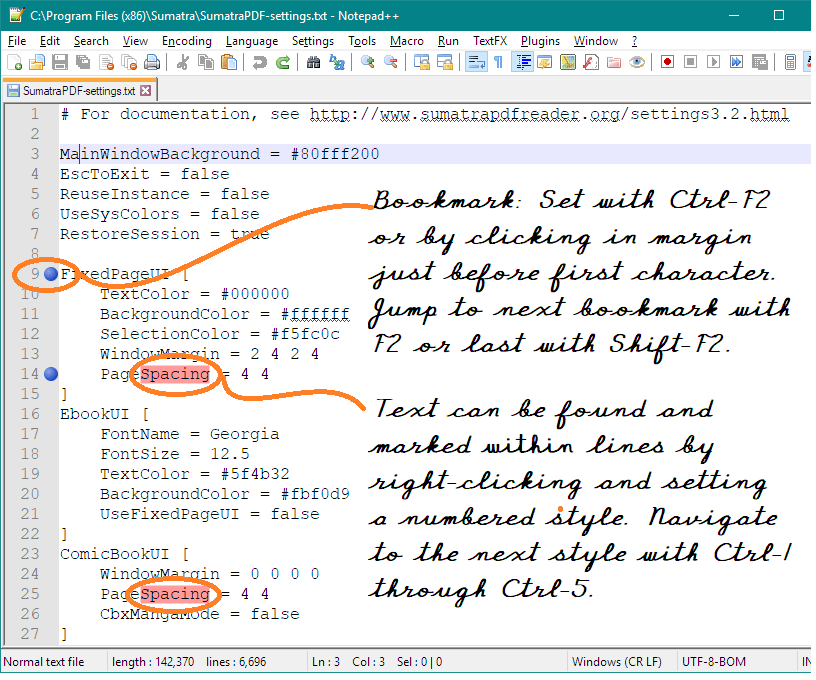The width and height of the screenshot is (816, 680).
Task: Open the Encoding menu
Action: click(x=186, y=41)
